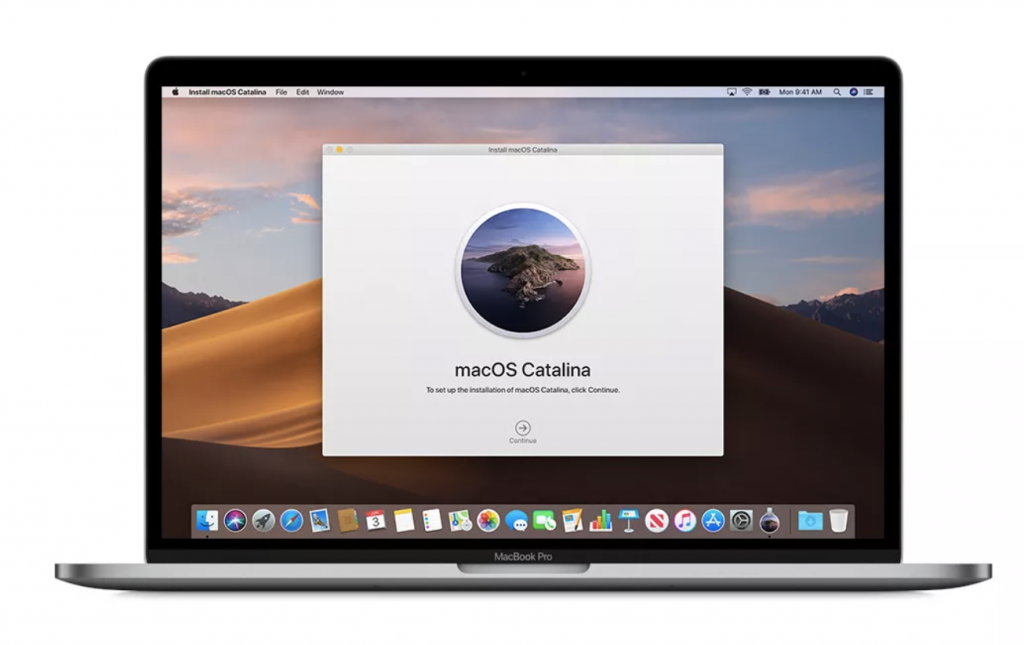
Task: Open Launchpad rocket icon
Action: (263, 520)
